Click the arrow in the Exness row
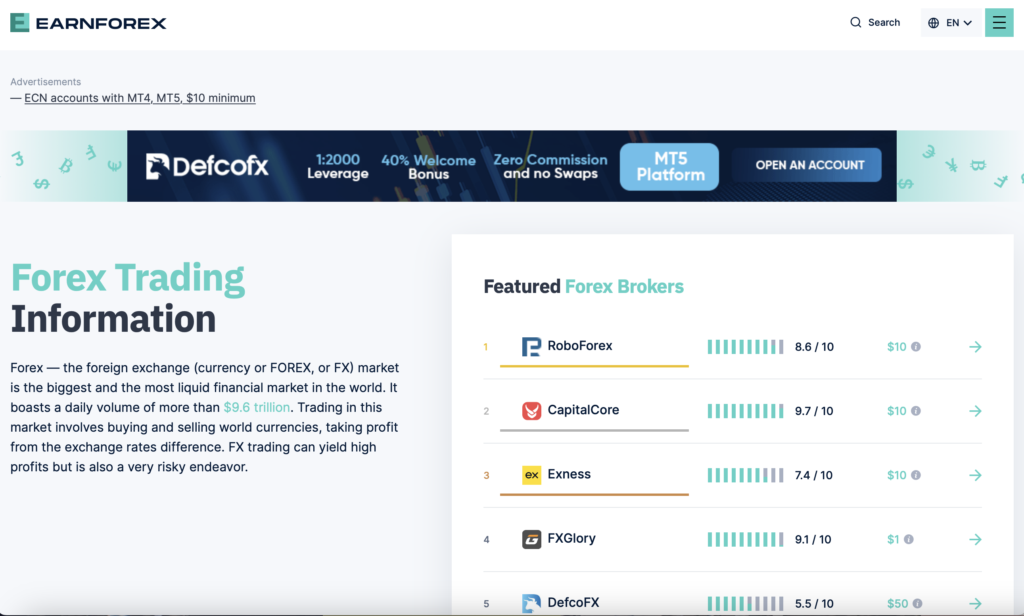This screenshot has width=1024, height=616. point(976,475)
